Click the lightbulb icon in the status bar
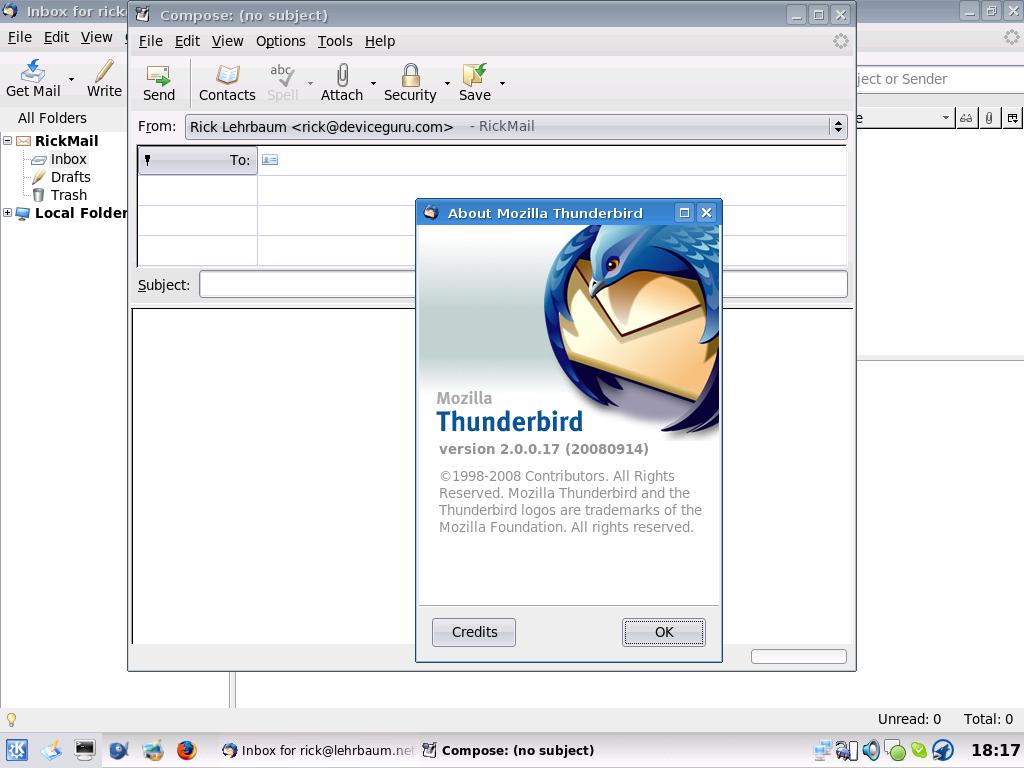The height and width of the screenshot is (768, 1024). click(11, 720)
